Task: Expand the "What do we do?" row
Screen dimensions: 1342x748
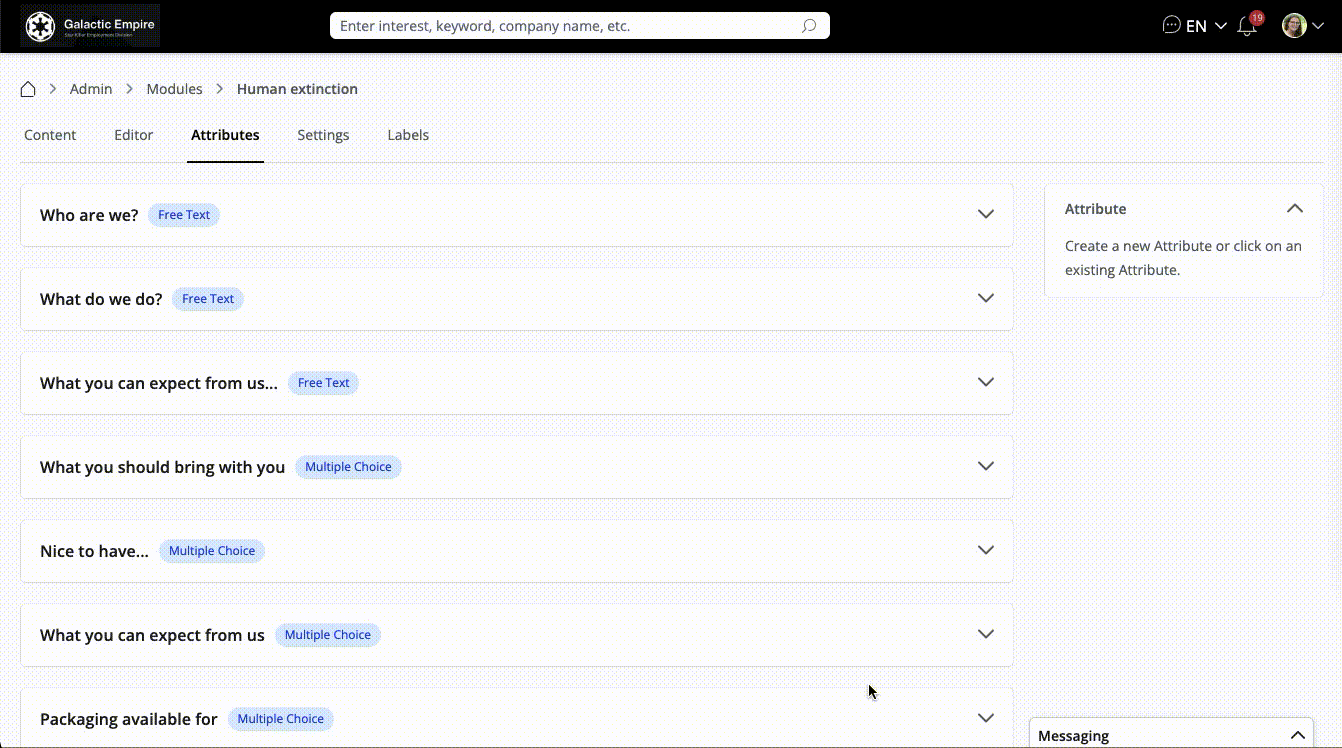Action: tap(985, 299)
